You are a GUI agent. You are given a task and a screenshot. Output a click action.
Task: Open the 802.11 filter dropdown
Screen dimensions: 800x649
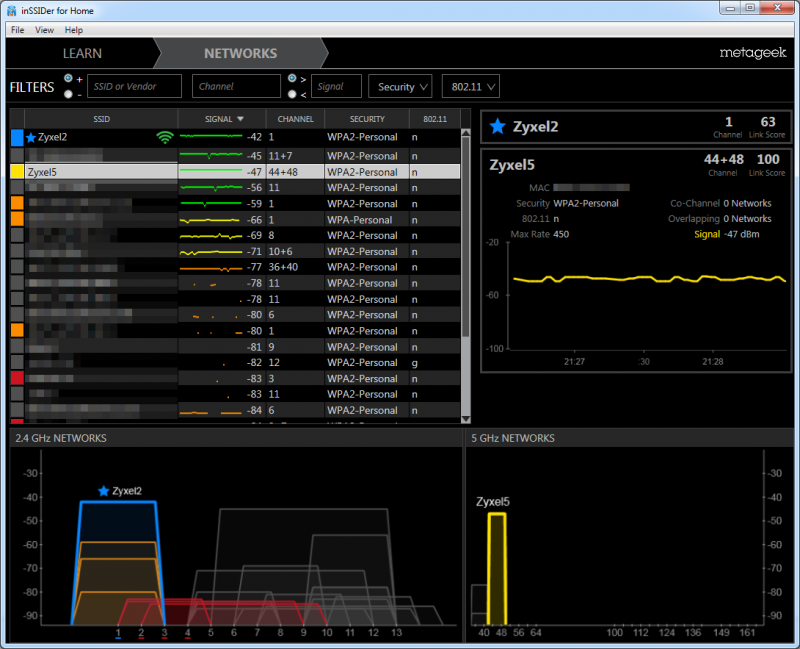coord(470,86)
